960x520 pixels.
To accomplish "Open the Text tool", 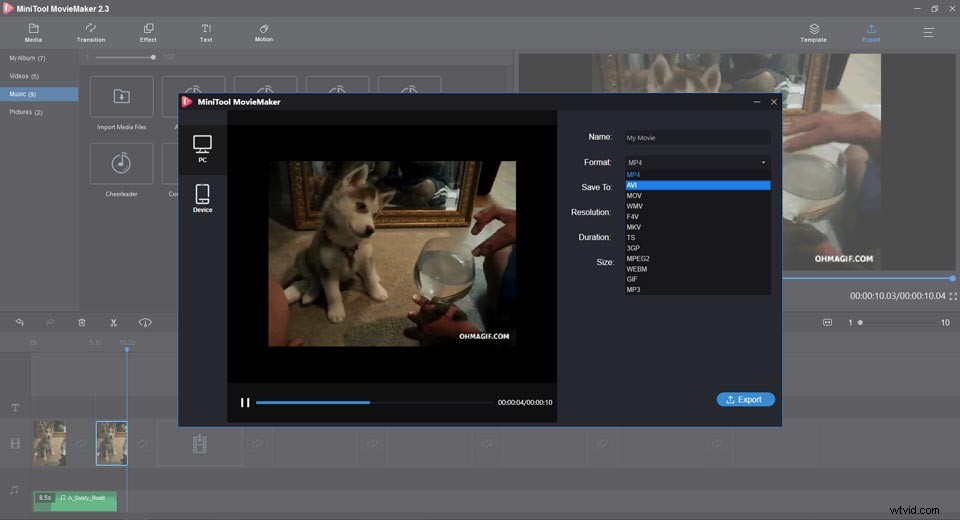I will 206,32.
